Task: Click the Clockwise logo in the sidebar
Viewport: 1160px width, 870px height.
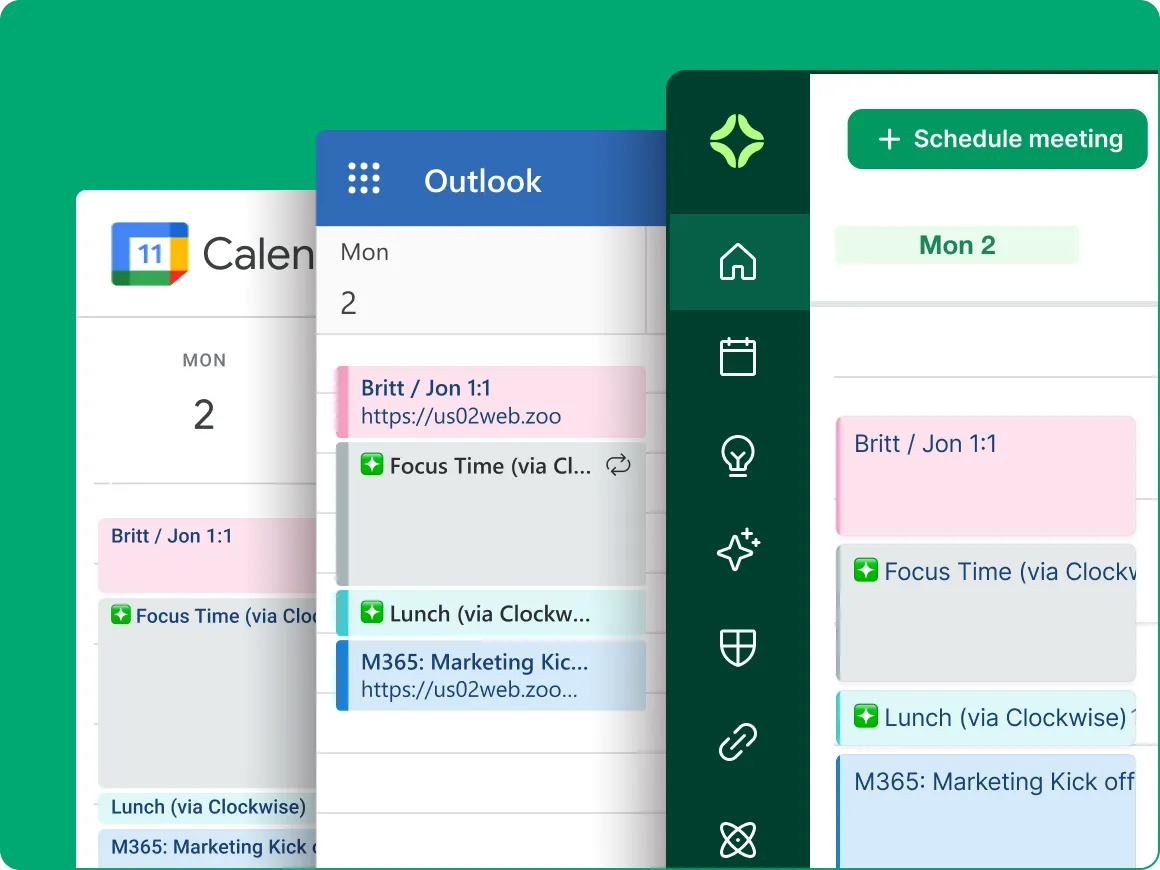Action: (737, 141)
